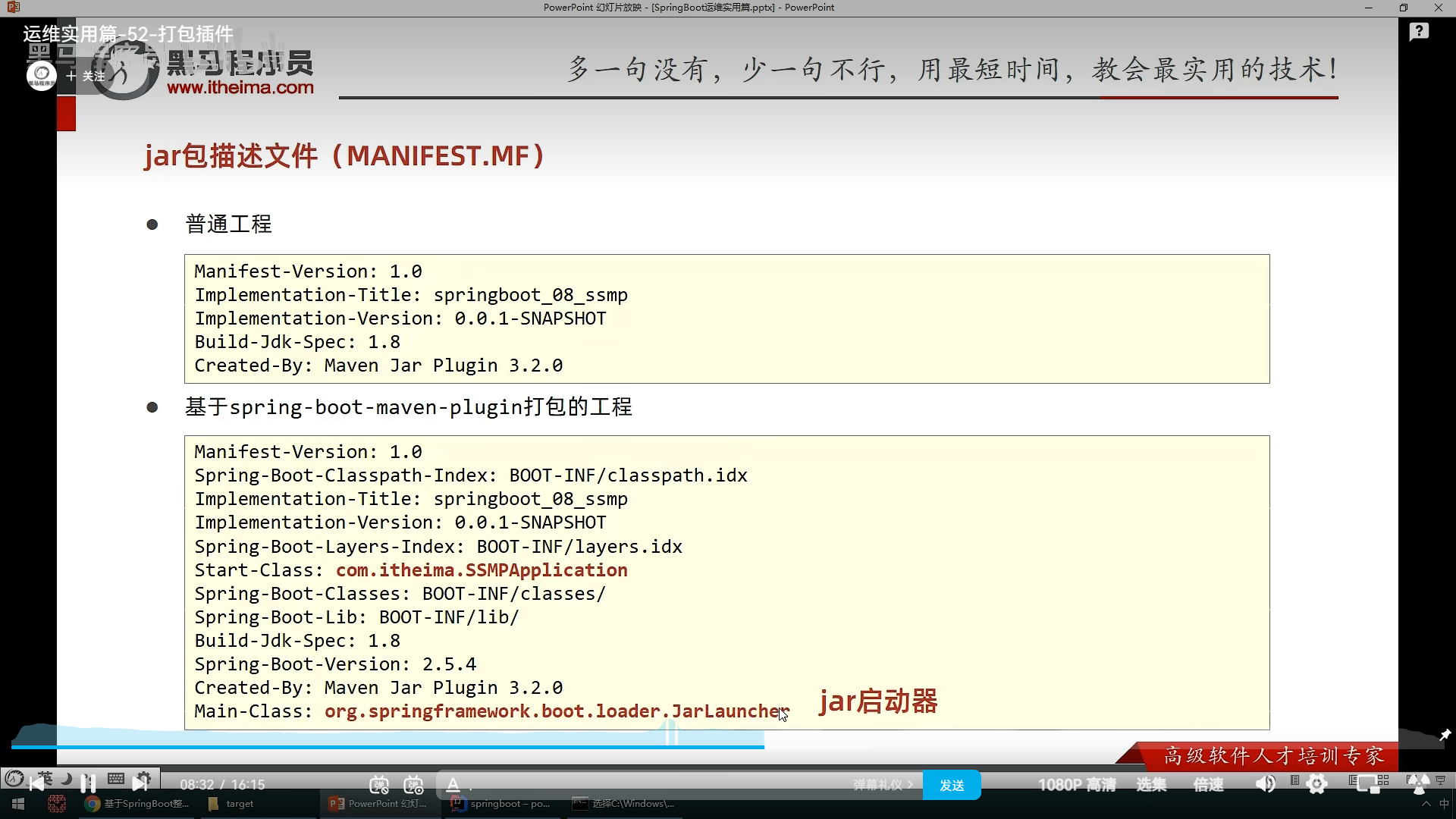Screen dimensions: 1456x819
Task: Jump to the previous video
Action: click(x=36, y=783)
